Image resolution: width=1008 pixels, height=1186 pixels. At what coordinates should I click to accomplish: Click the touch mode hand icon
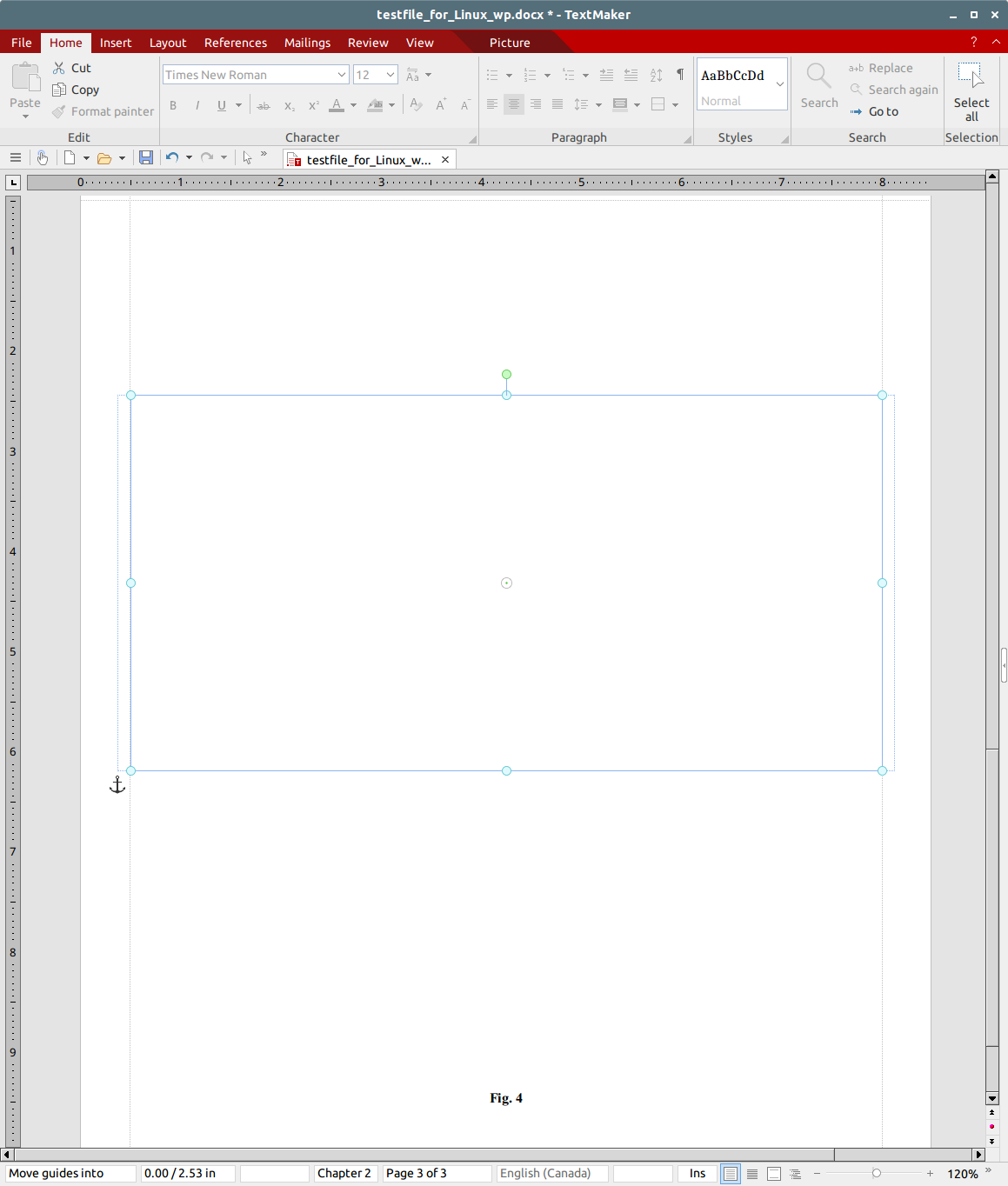point(42,157)
